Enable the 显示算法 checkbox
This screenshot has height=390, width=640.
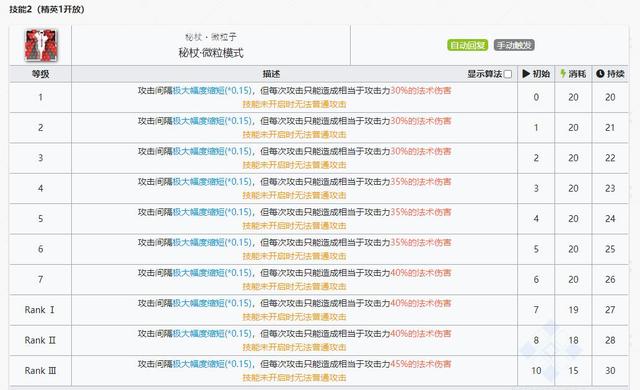pos(507,74)
